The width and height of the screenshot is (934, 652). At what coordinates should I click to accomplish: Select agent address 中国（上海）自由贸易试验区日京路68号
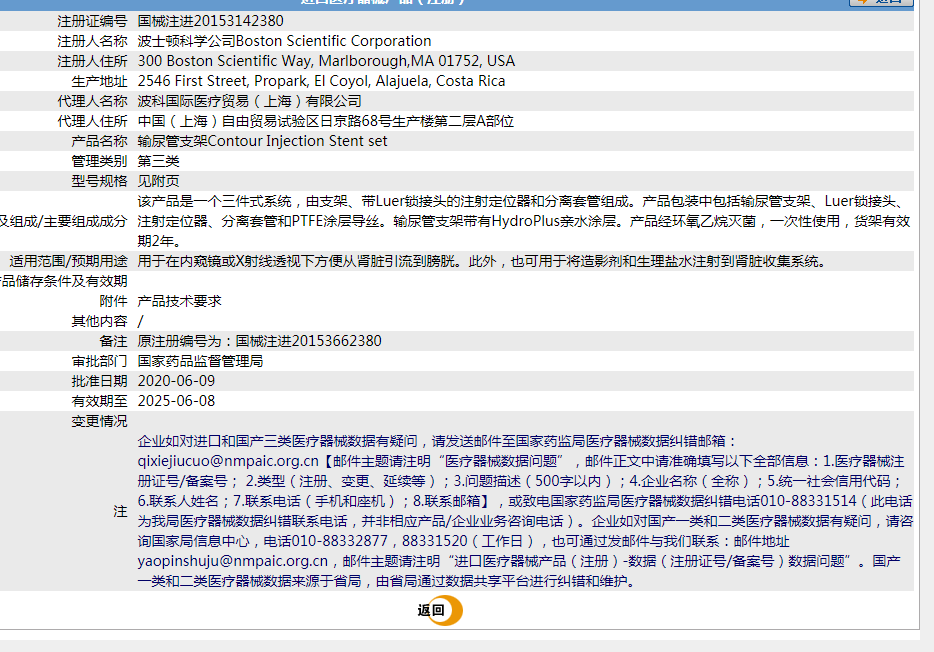325,121
